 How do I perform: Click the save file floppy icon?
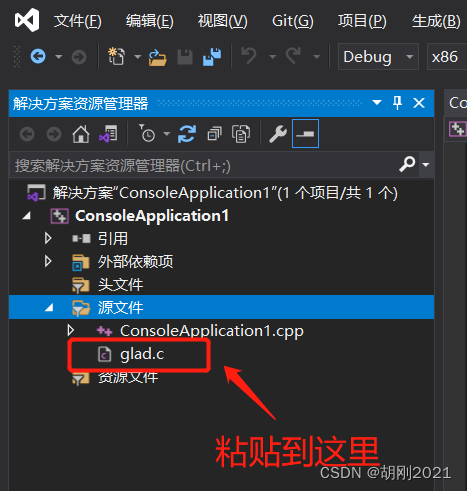pyautogui.click(x=185, y=57)
